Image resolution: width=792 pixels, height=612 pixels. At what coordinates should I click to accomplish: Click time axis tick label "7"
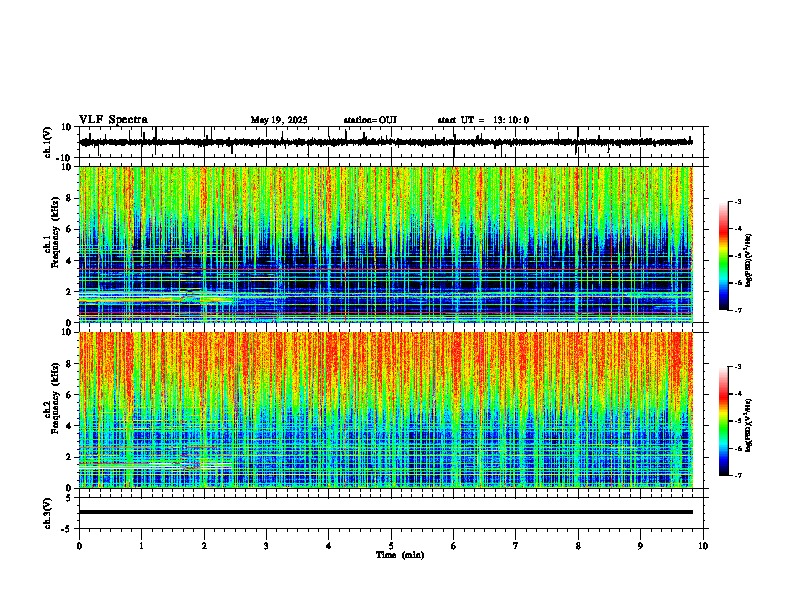pyautogui.click(x=516, y=546)
